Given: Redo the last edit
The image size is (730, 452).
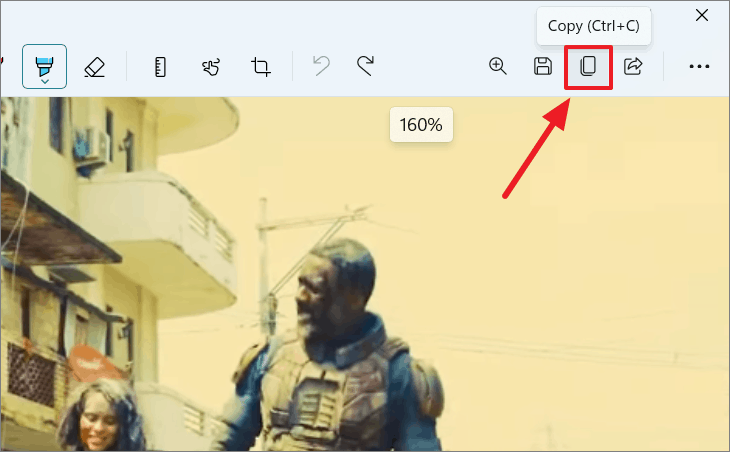Looking at the screenshot, I should [365, 66].
